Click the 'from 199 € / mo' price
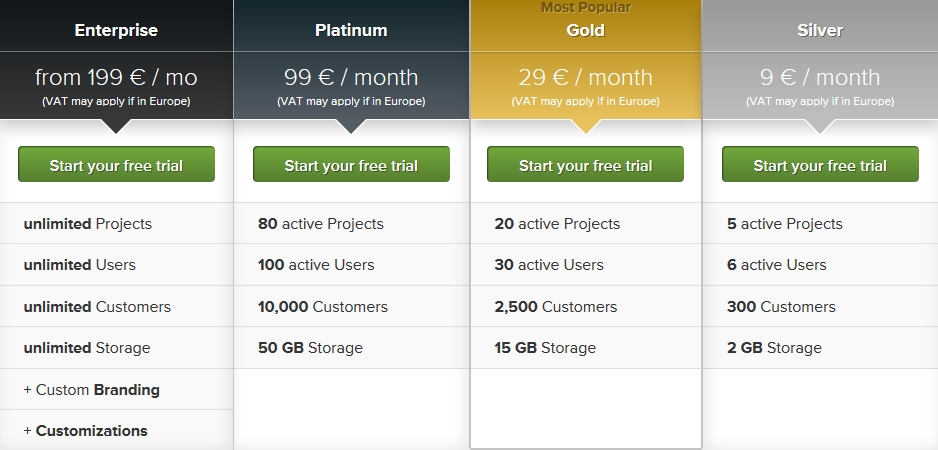Viewport: 938px width, 450px height. (116, 77)
